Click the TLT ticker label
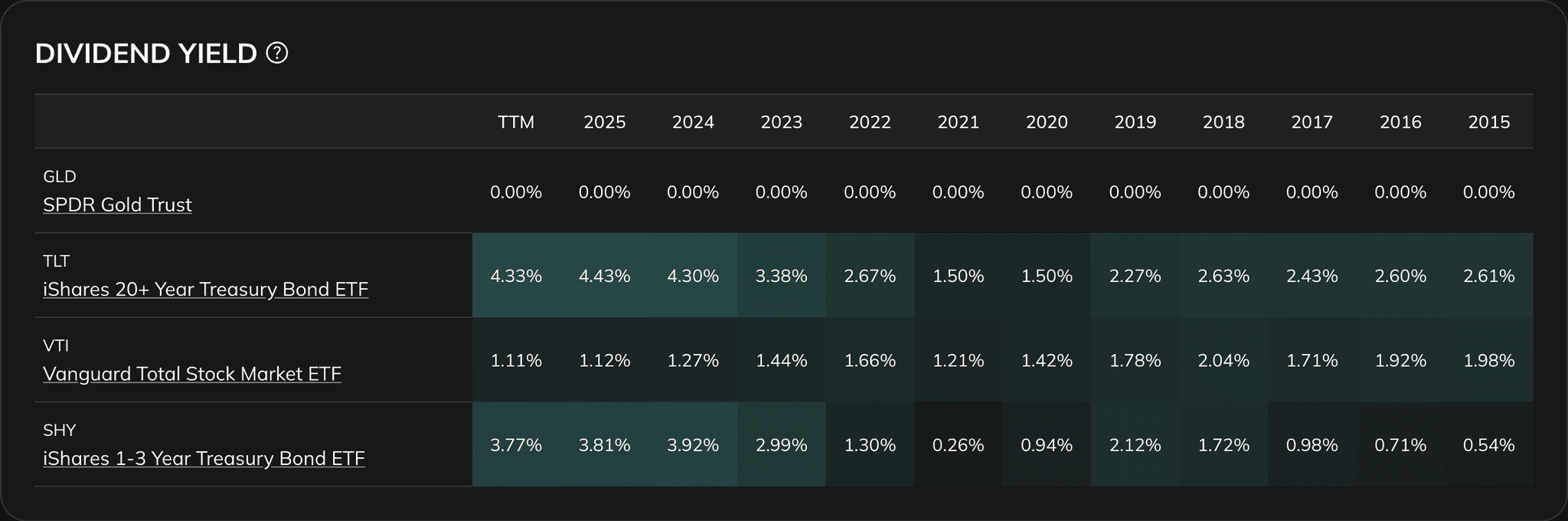 point(56,260)
